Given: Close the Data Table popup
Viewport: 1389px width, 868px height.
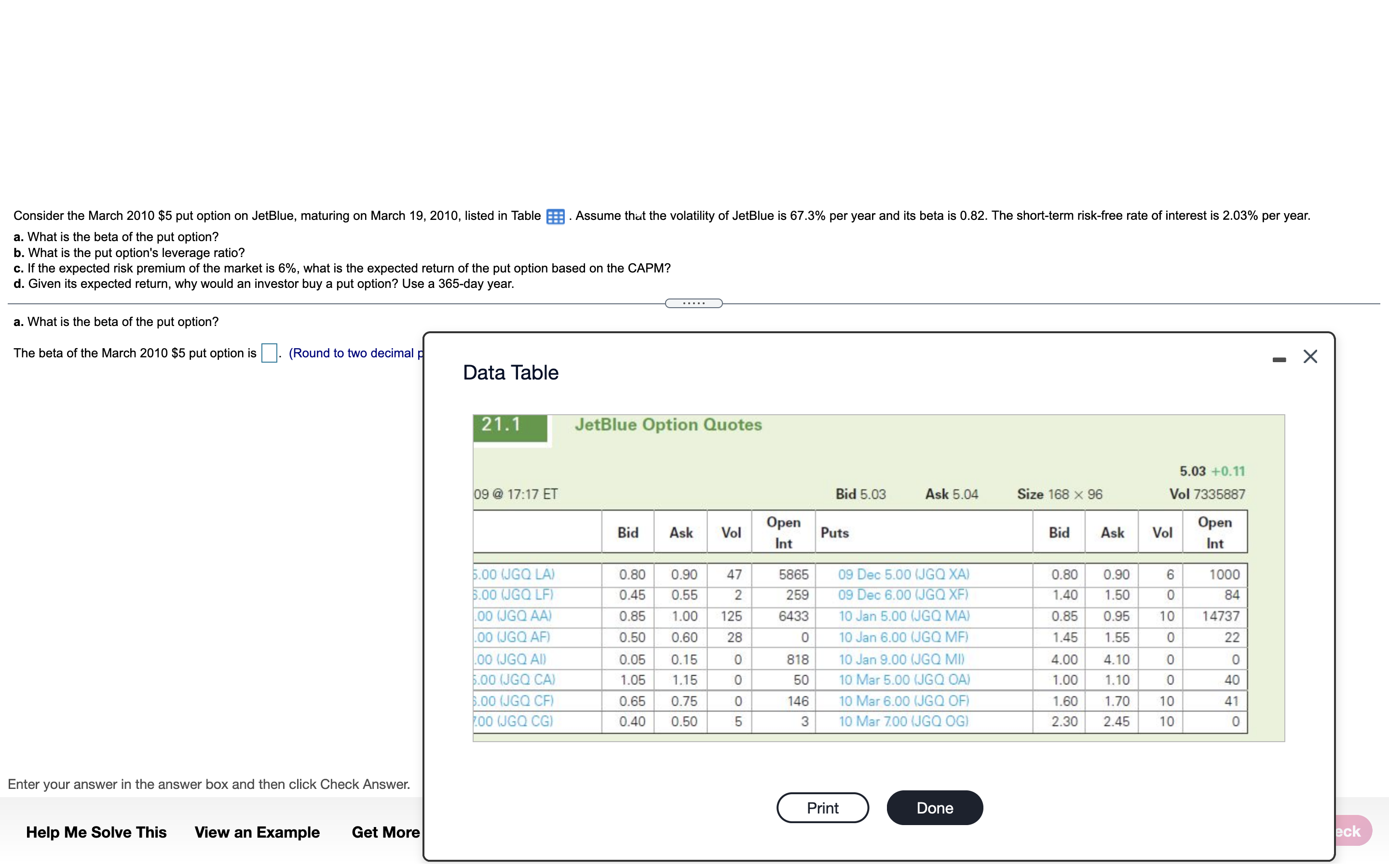Looking at the screenshot, I should click(1311, 356).
